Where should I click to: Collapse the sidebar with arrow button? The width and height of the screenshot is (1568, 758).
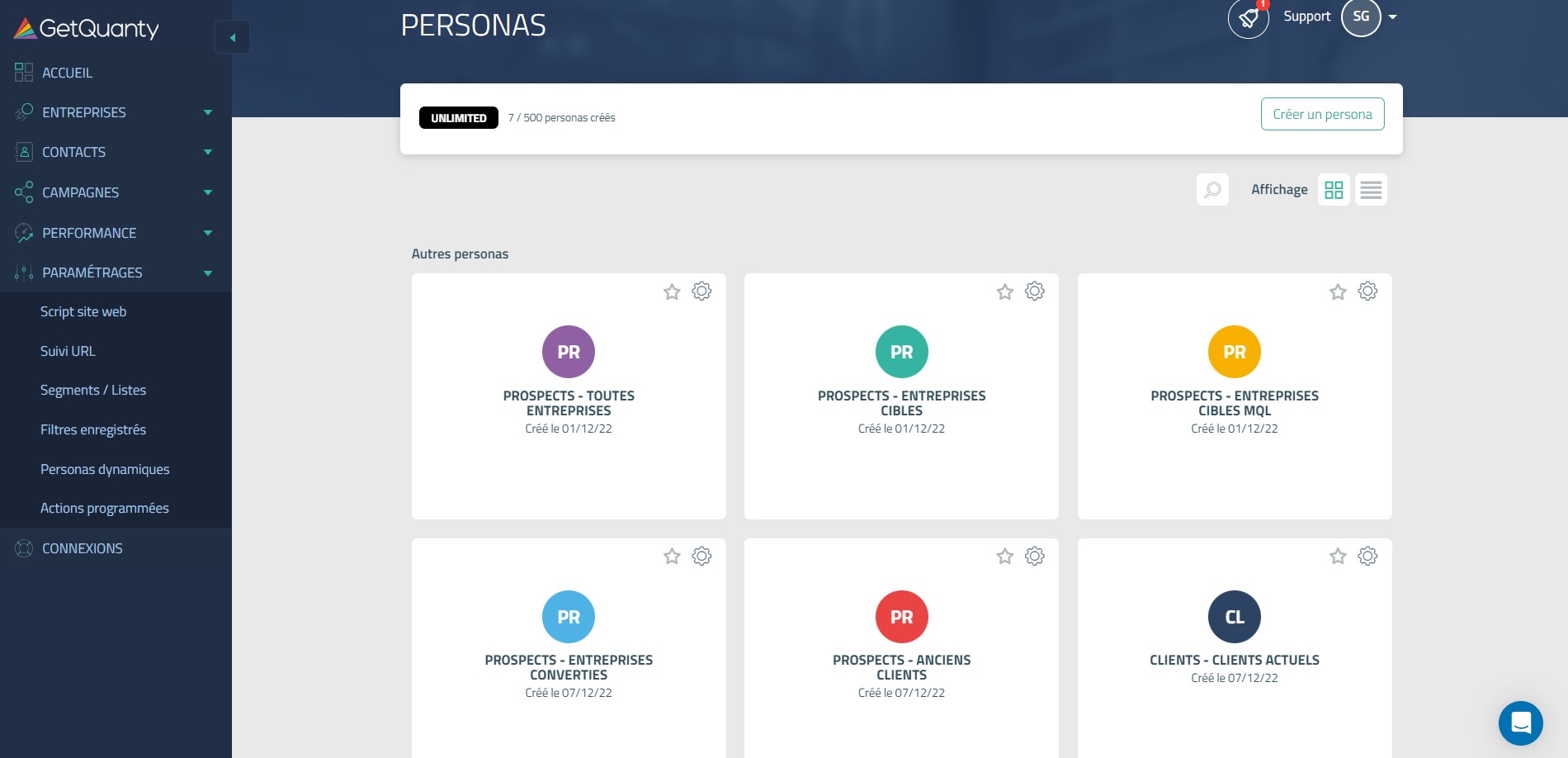(232, 37)
